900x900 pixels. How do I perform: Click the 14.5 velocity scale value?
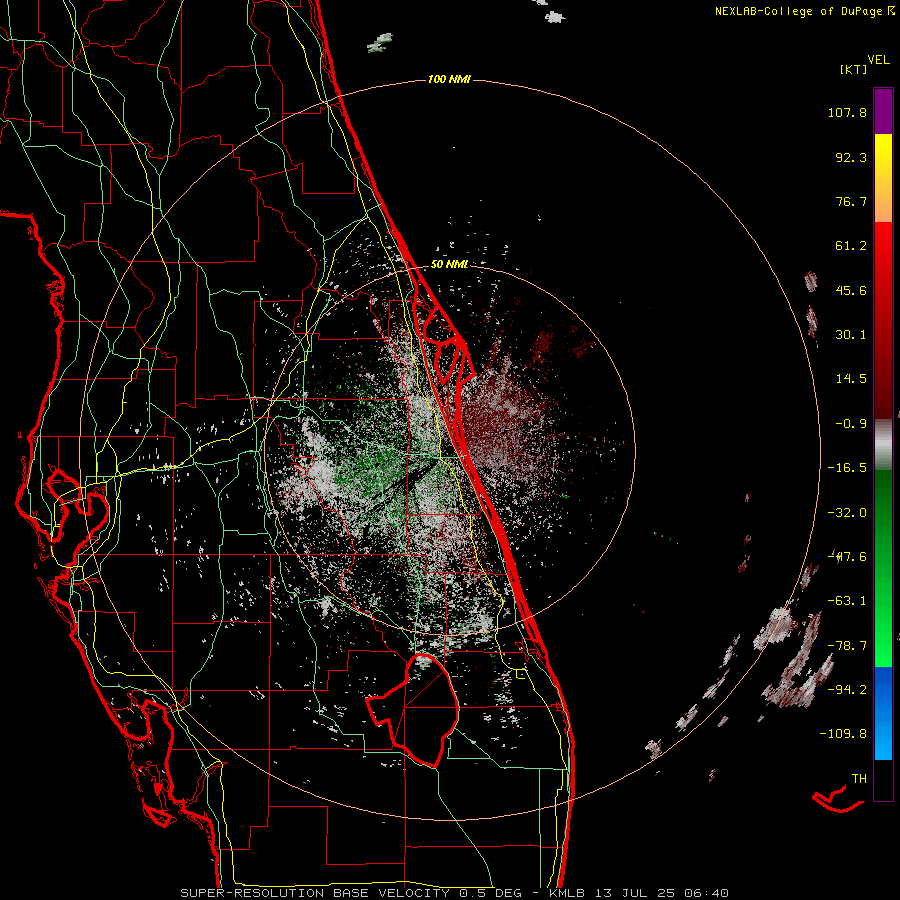point(851,379)
